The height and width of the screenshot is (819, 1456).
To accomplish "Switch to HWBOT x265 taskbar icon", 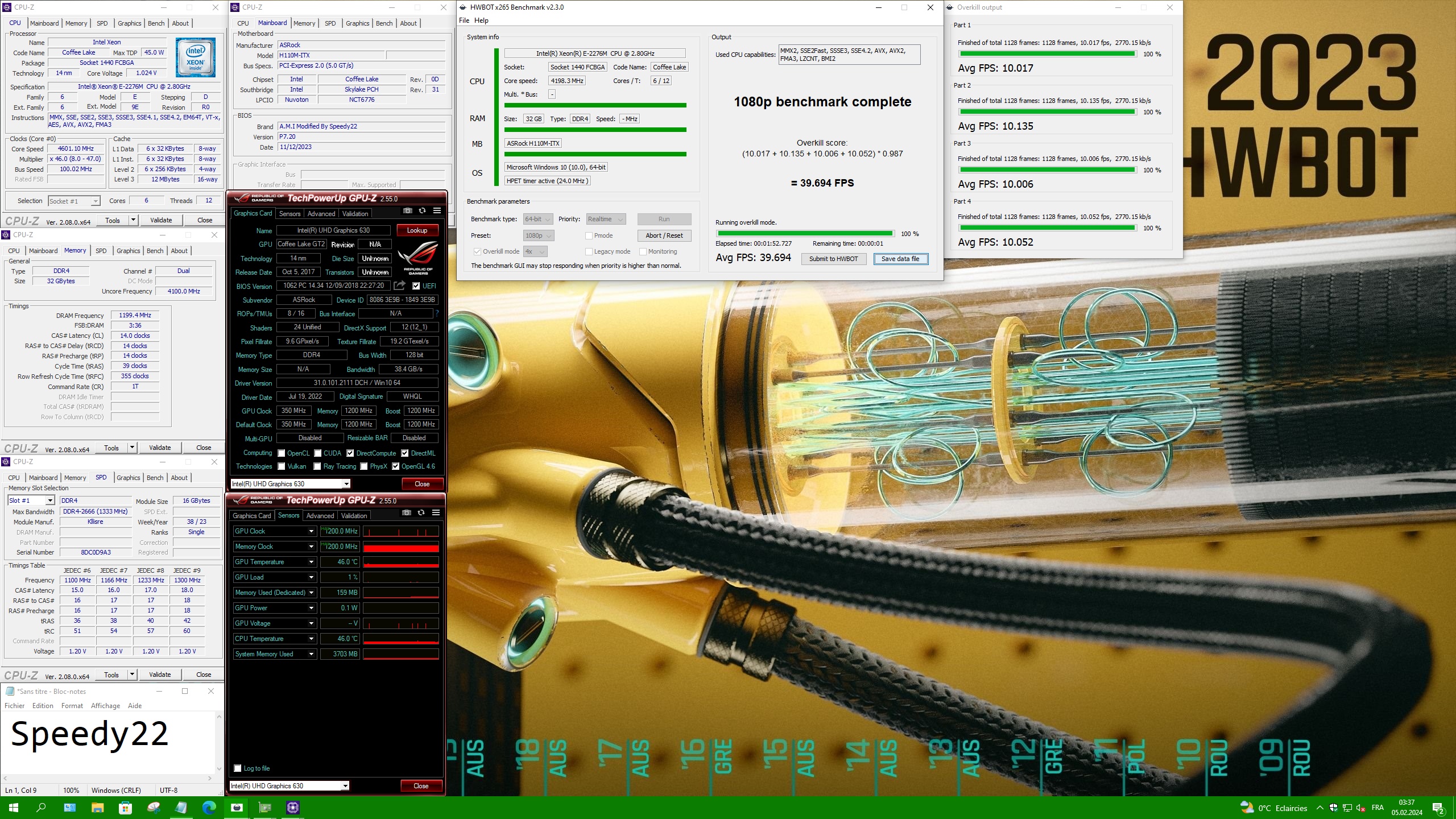I will 237,808.
